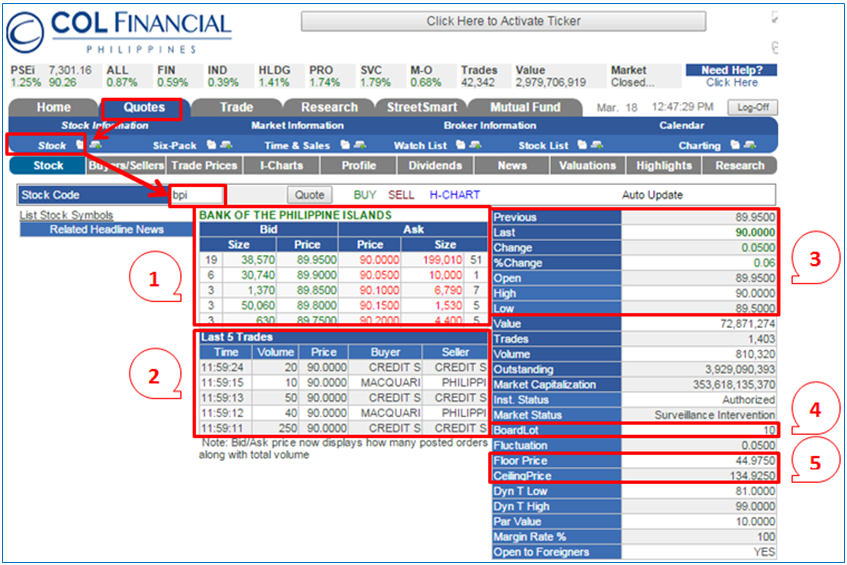Select the Buyers/Sellers sub-tab
Image resolution: width=847 pixels, height=565 pixels.
126,166
